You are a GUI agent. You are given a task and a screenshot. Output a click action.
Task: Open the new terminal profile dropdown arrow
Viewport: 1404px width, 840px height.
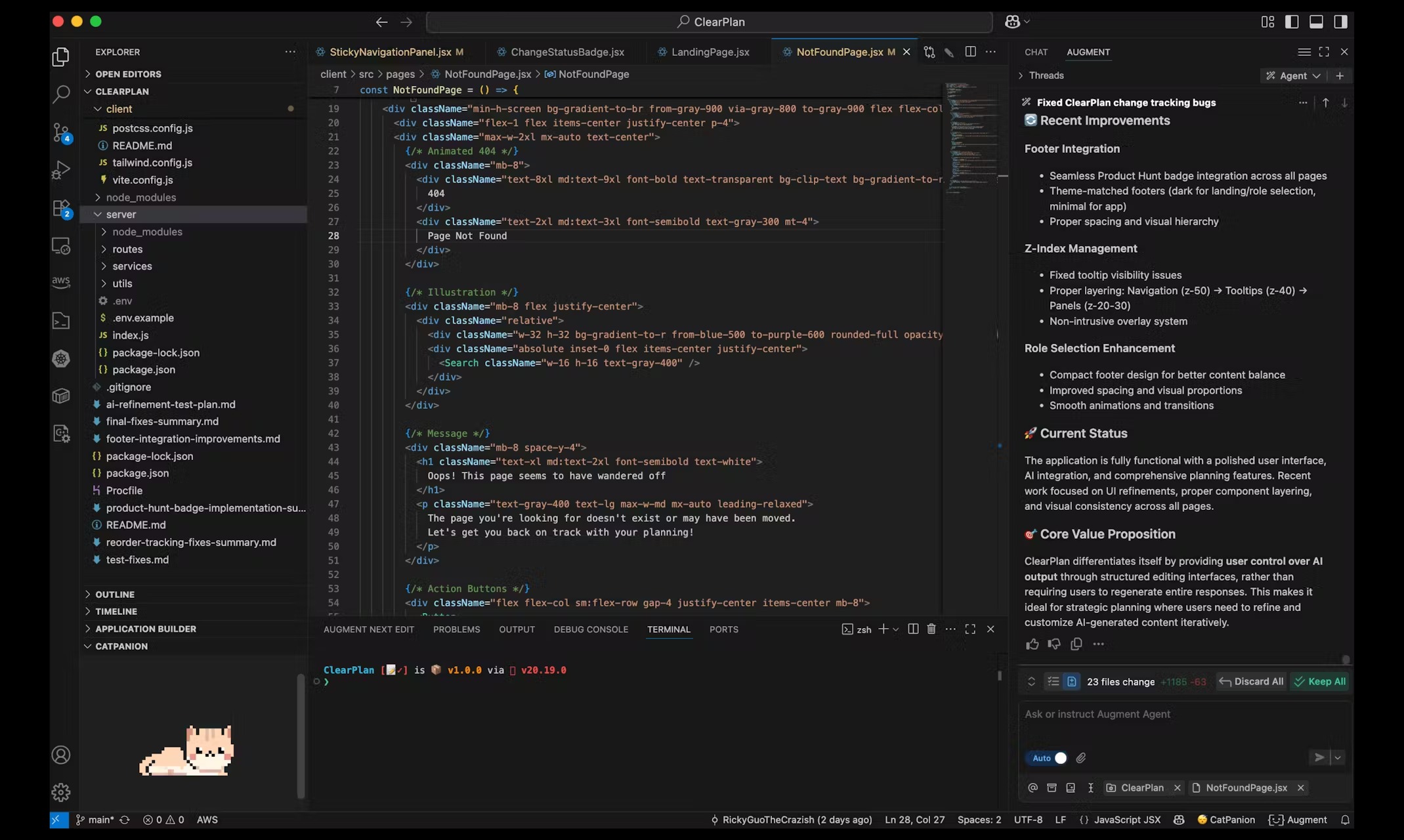tap(896, 629)
